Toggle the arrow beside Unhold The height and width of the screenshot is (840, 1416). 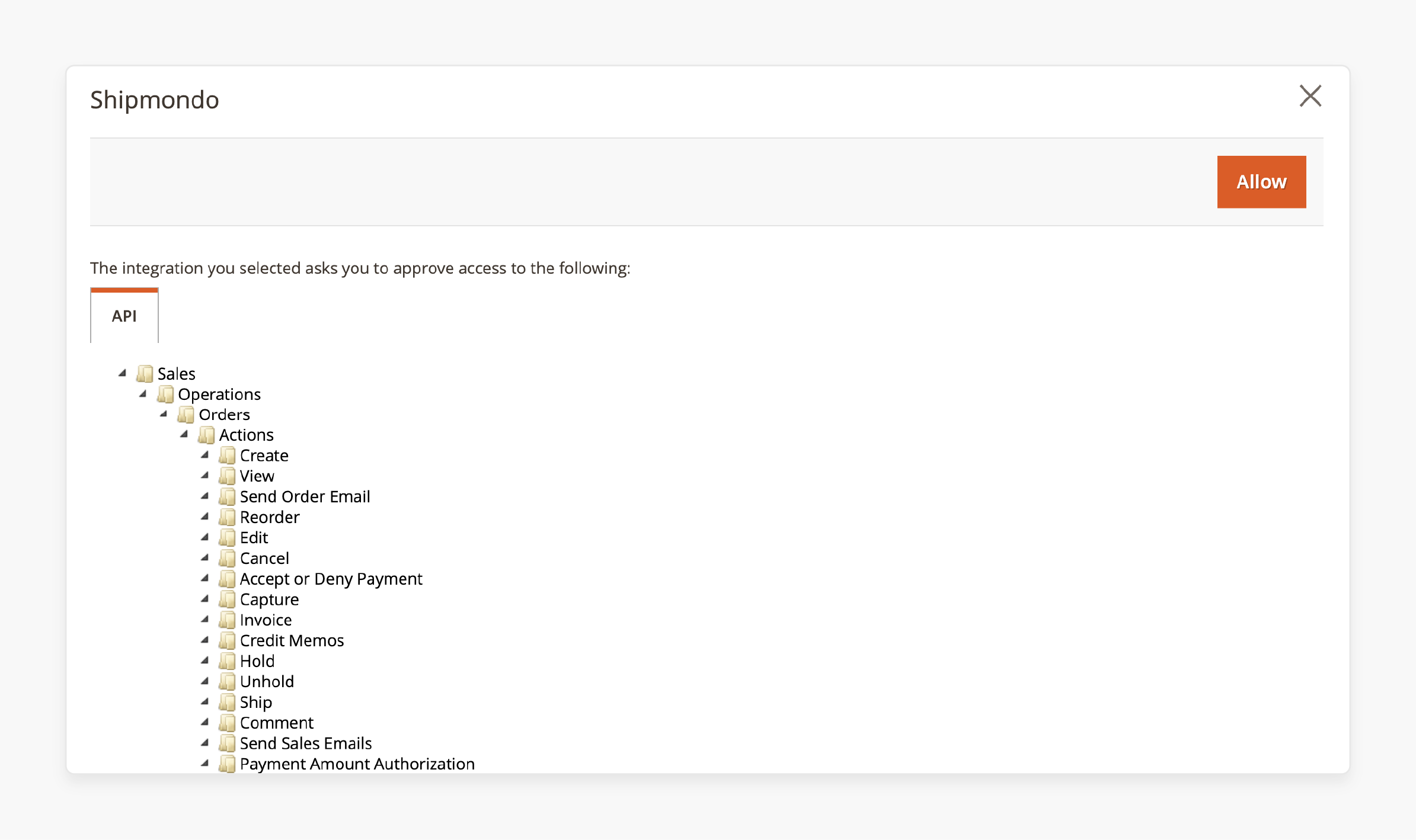(x=205, y=681)
